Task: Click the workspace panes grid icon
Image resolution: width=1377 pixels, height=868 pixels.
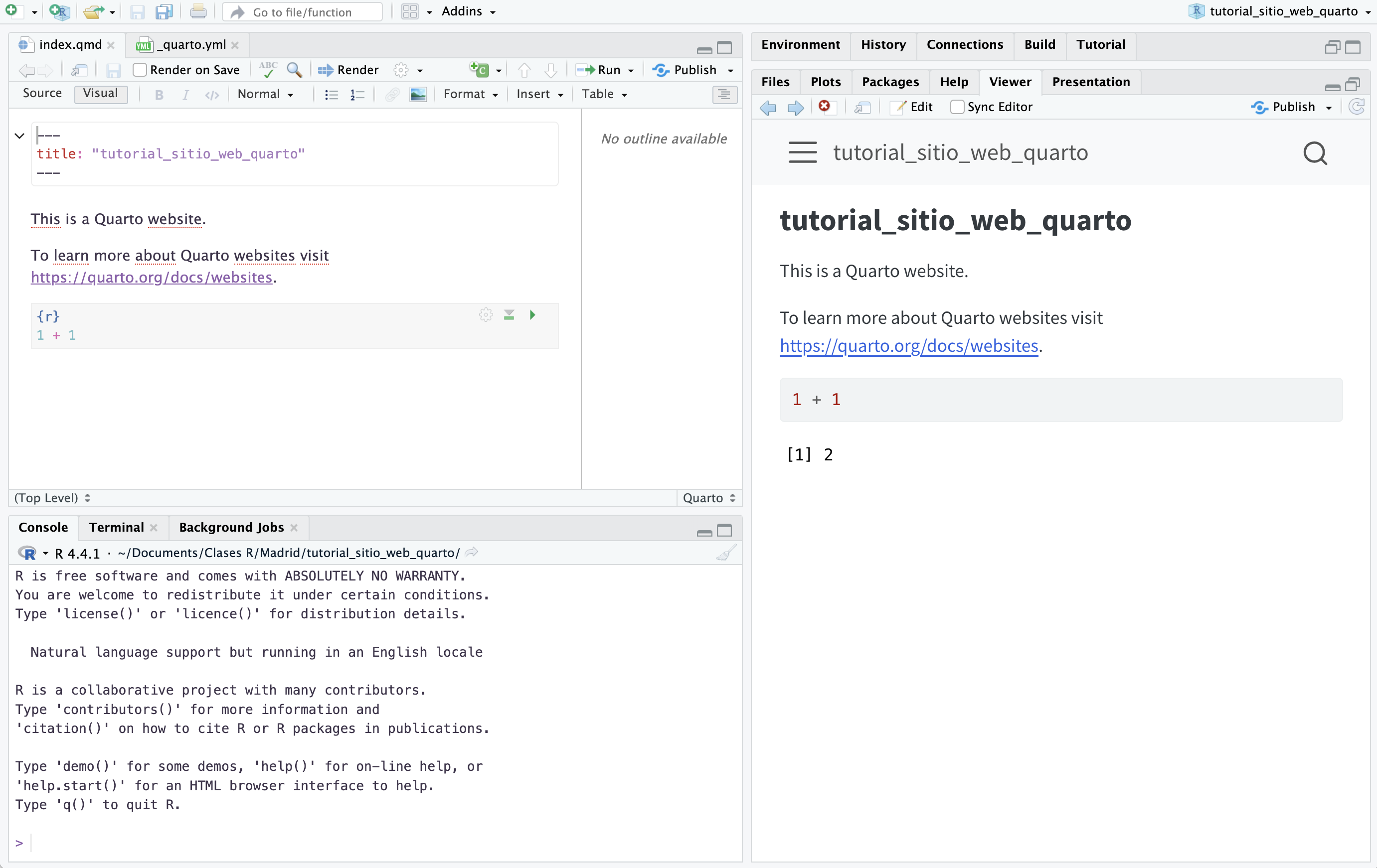Action: click(x=410, y=11)
